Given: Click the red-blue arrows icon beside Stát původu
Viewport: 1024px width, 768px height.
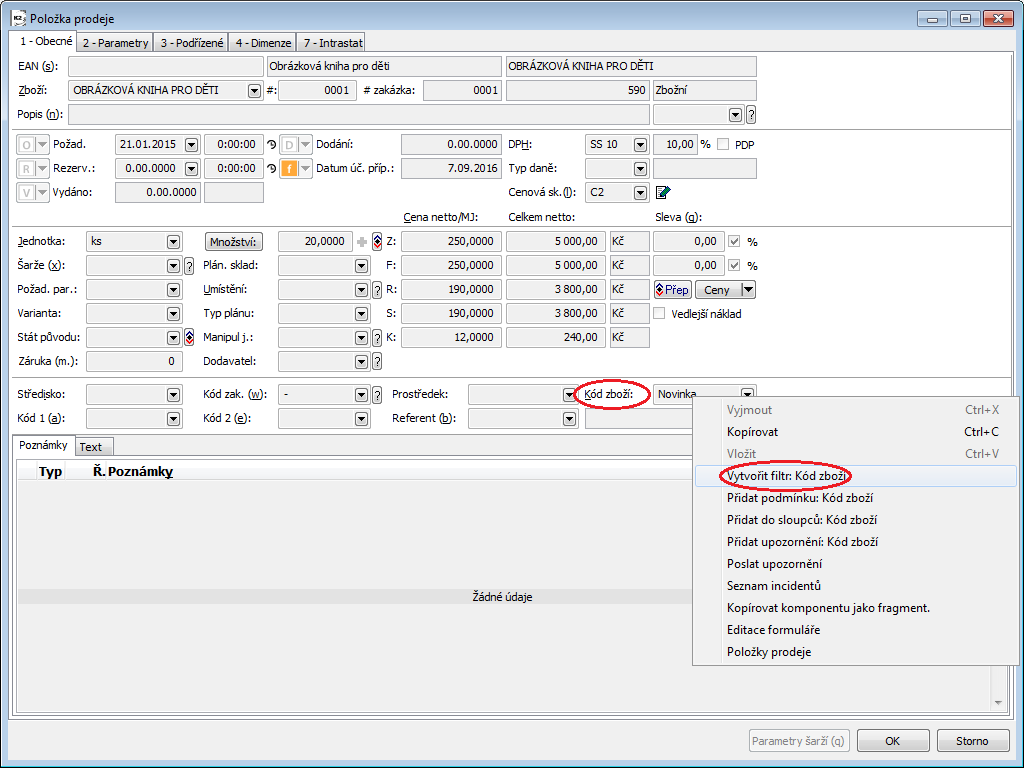Looking at the screenshot, I should (189, 338).
